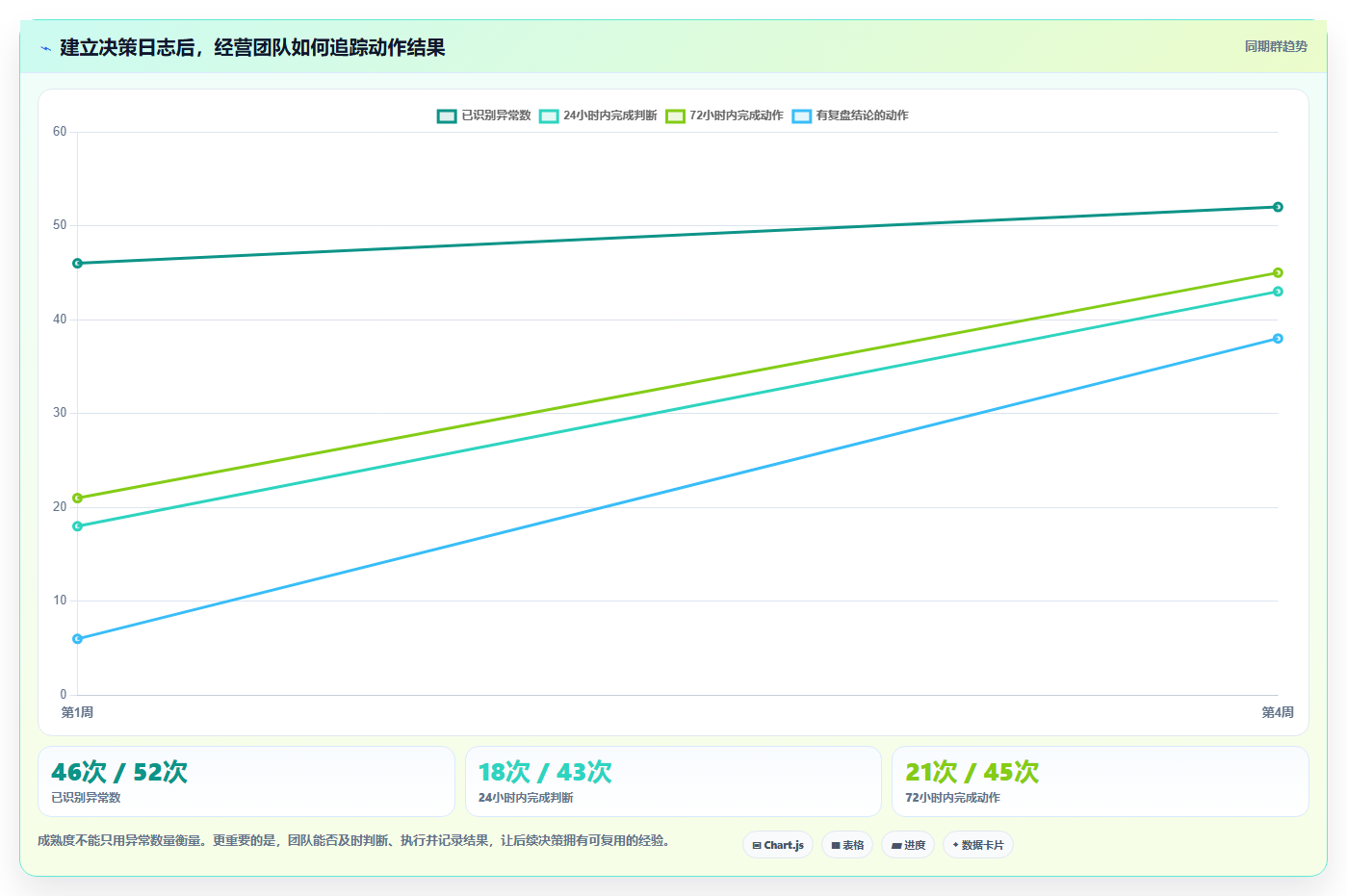The width and height of the screenshot is (1347, 896).
Task: Click the 同期群趋势 label in the header
Action: coord(1276,46)
